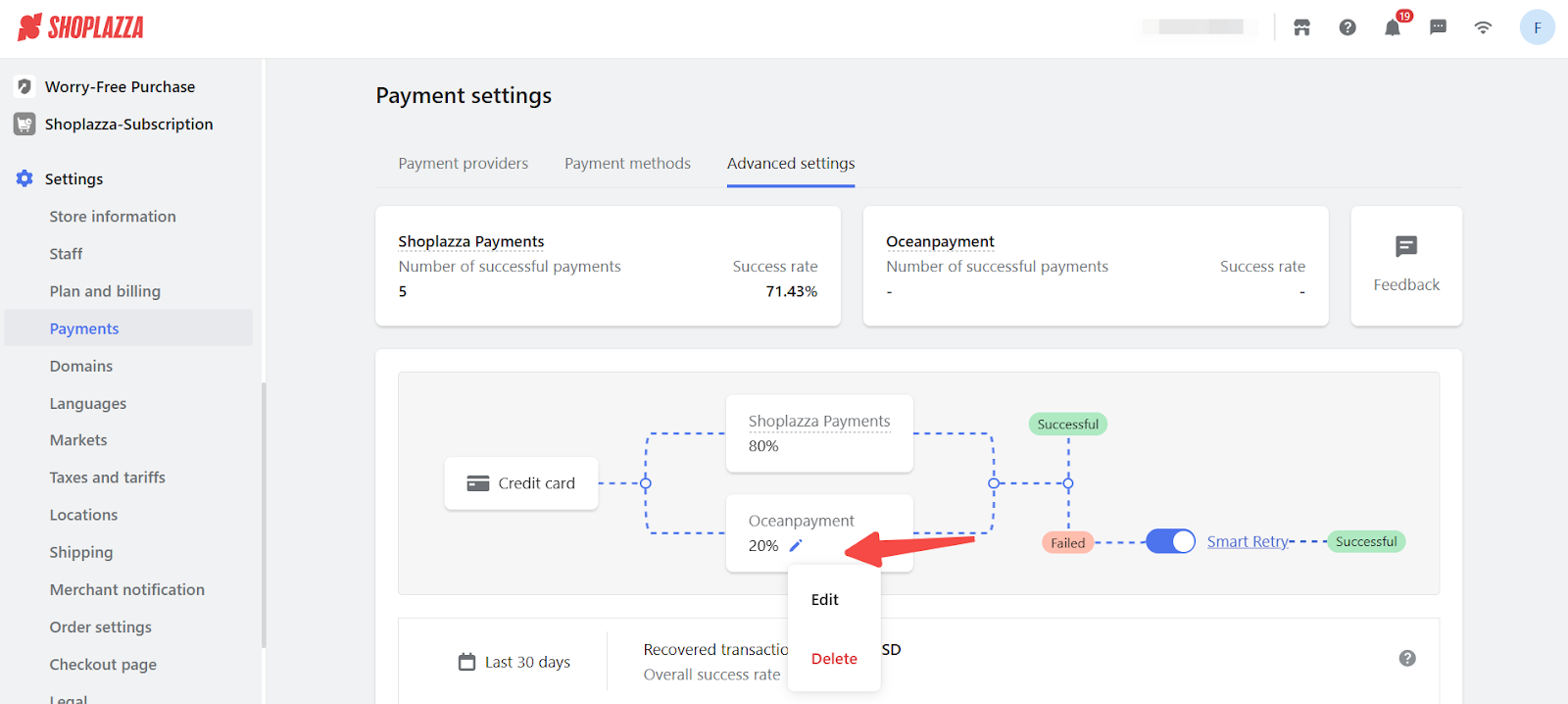
Task: Toggle the Smart Retry switch
Action: pos(1170,541)
